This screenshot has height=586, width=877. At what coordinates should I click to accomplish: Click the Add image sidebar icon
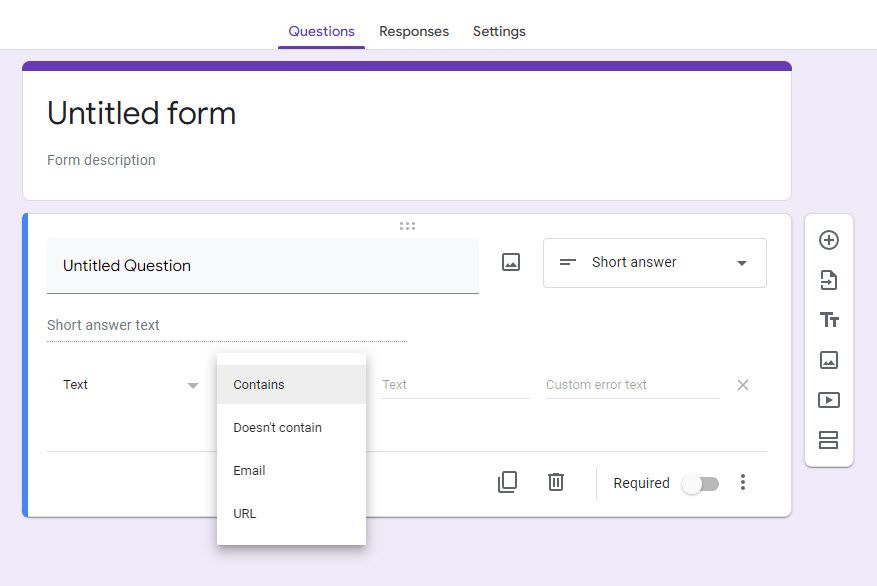point(828,360)
